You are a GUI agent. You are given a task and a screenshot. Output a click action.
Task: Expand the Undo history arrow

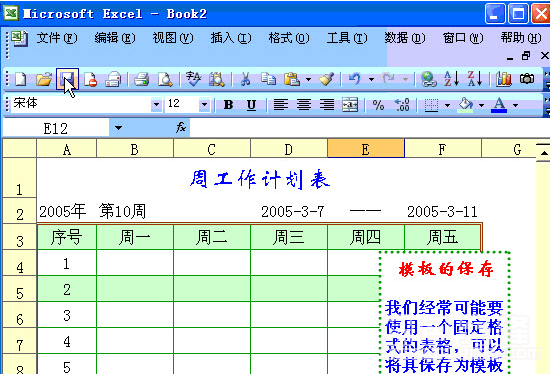point(371,80)
